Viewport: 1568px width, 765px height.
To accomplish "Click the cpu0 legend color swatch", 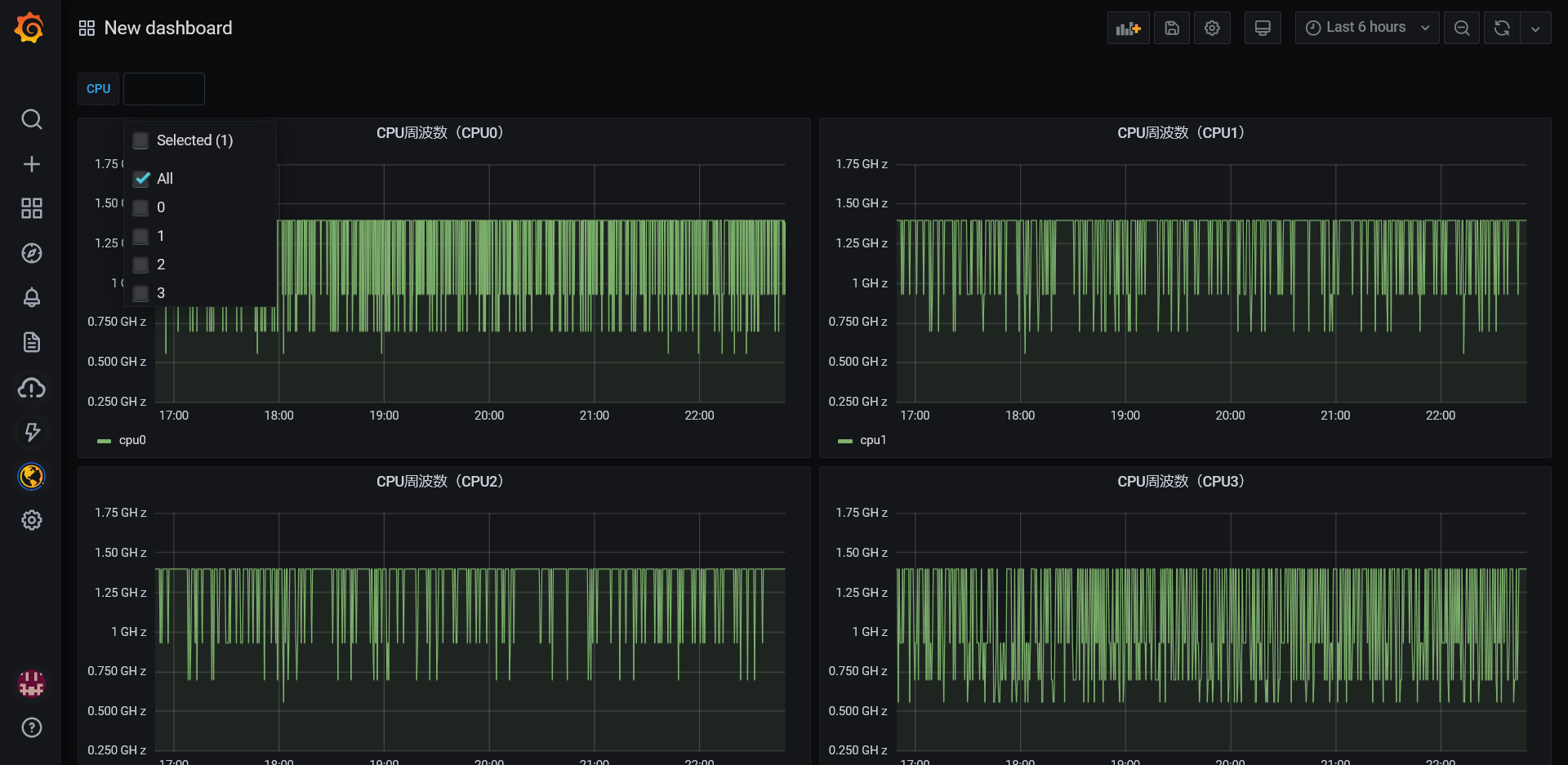I will coord(104,441).
